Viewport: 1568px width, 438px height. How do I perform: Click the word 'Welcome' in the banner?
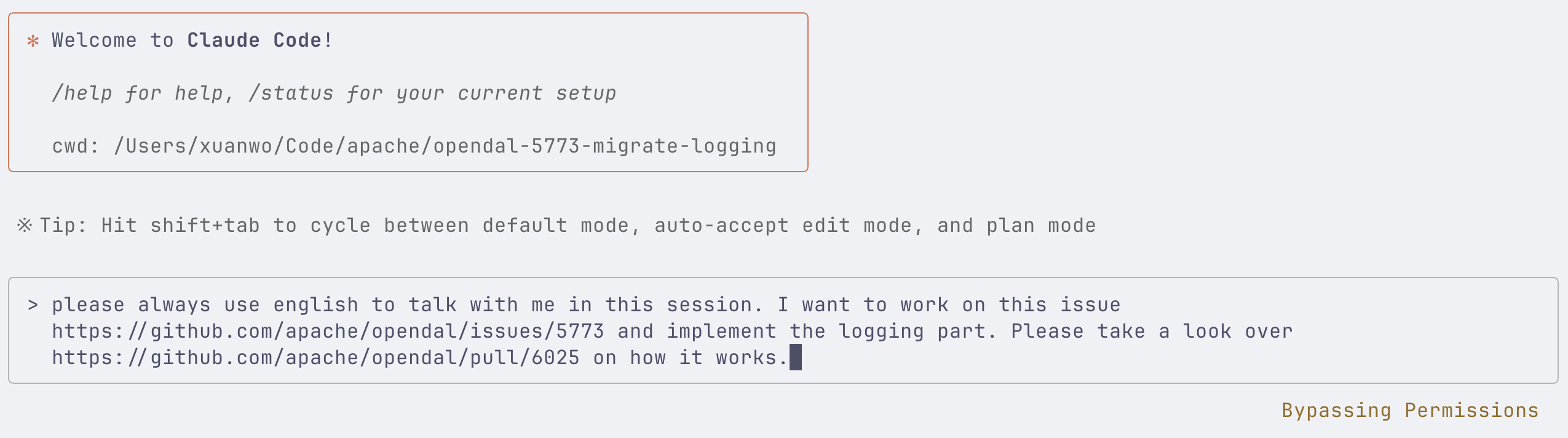click(94, 41)
